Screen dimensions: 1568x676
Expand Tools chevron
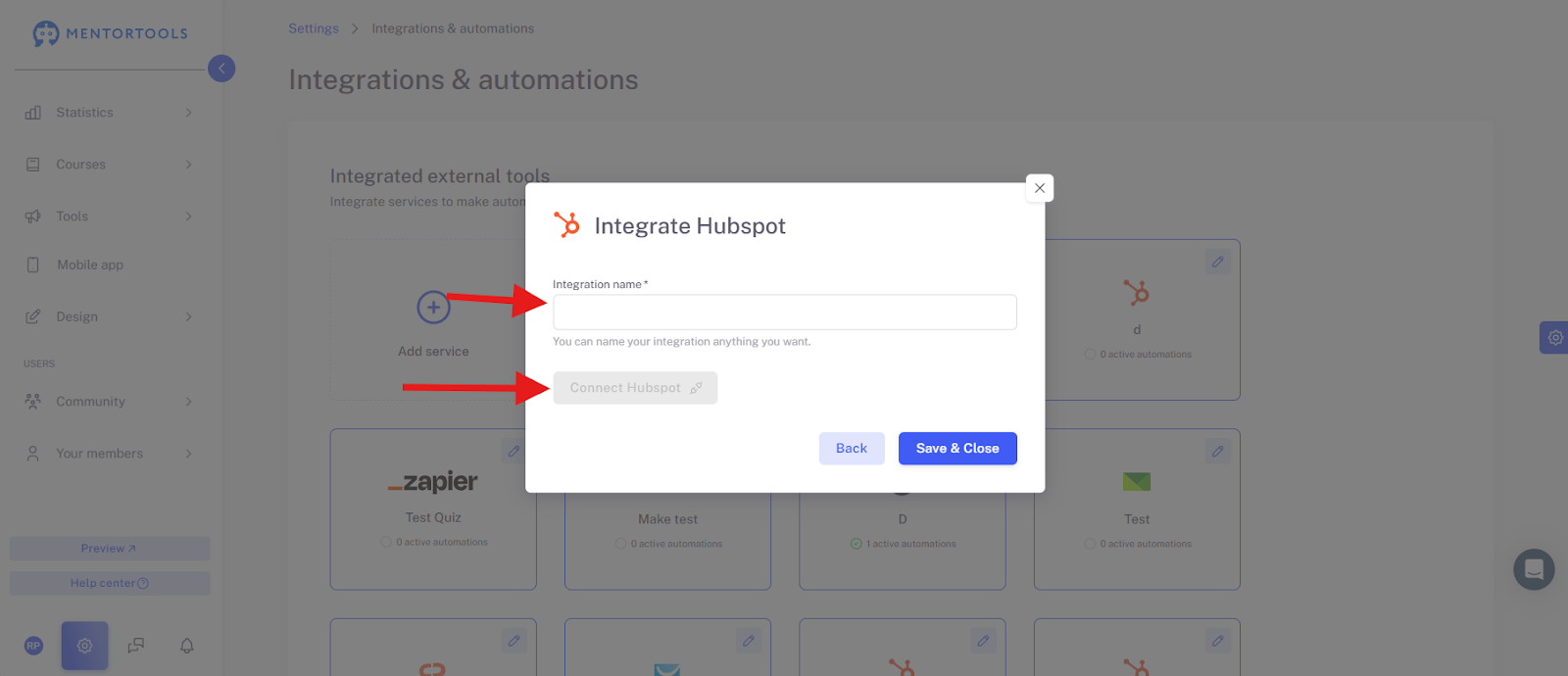188,217
